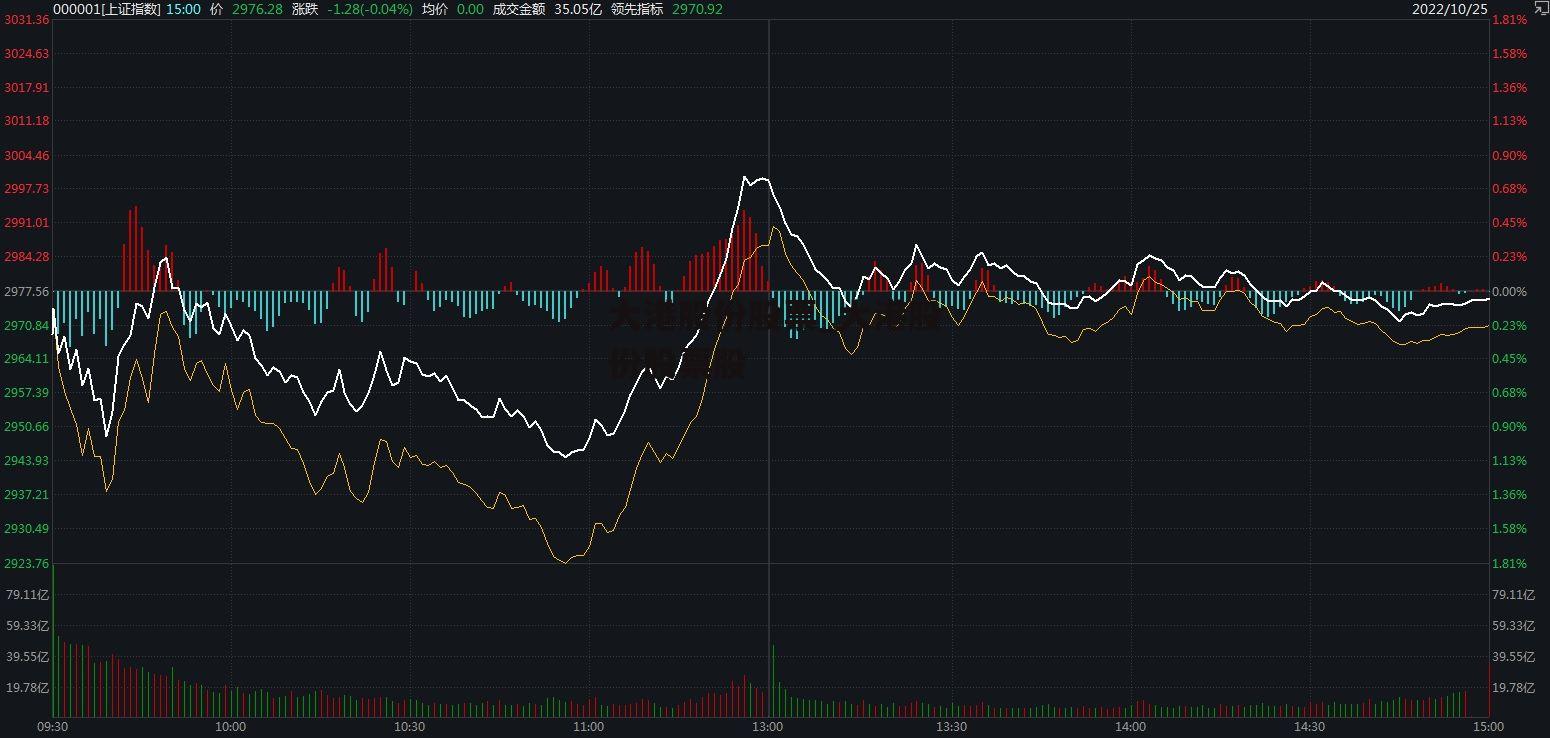1550x738 pixels.
Task: Select the green 1.13% percent label
Action: pos(1509,461)
